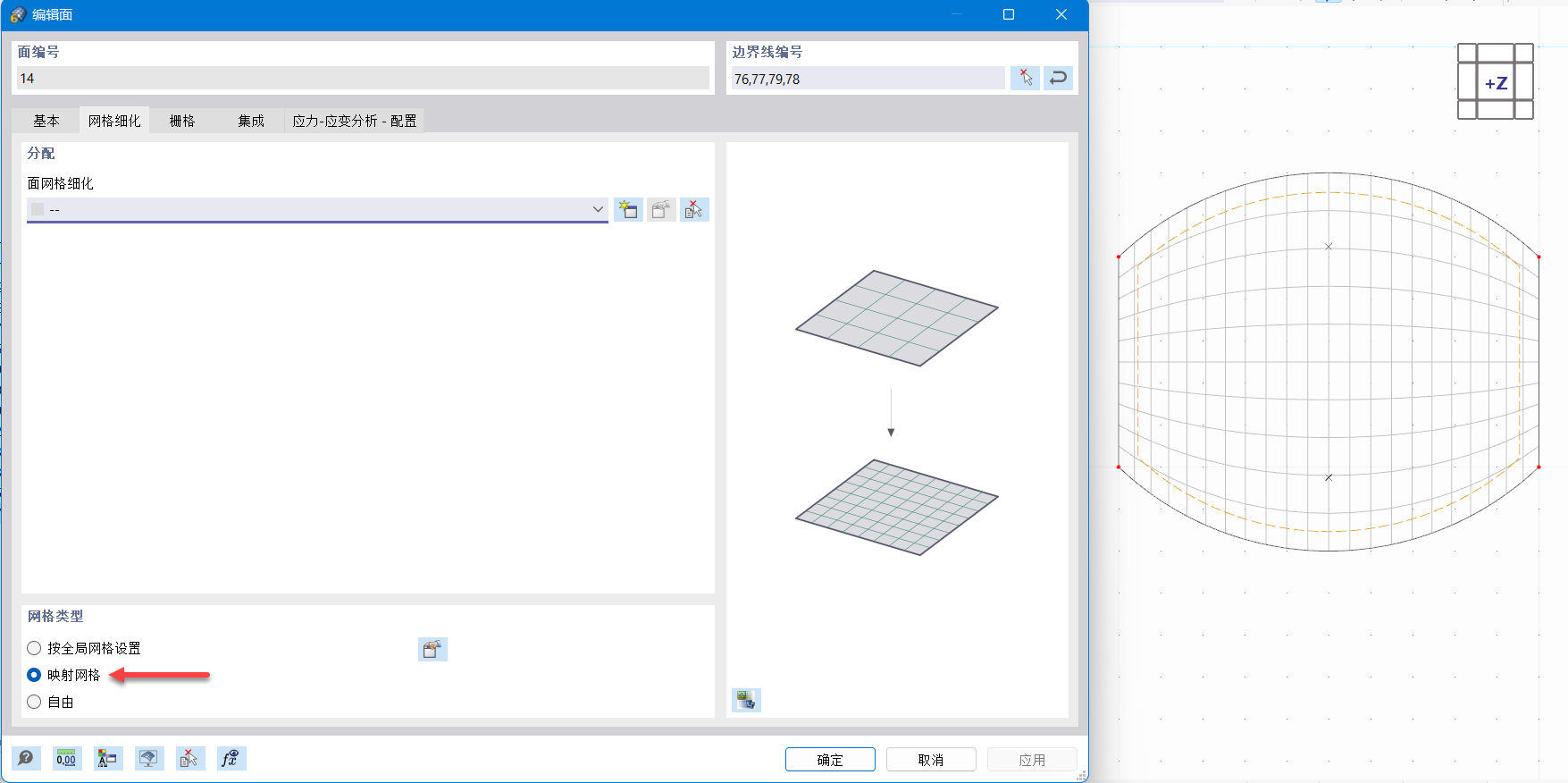This screenshot has width=1568, height=783.
Task: Click the refined mesh plate preview image
Action: 896,508
